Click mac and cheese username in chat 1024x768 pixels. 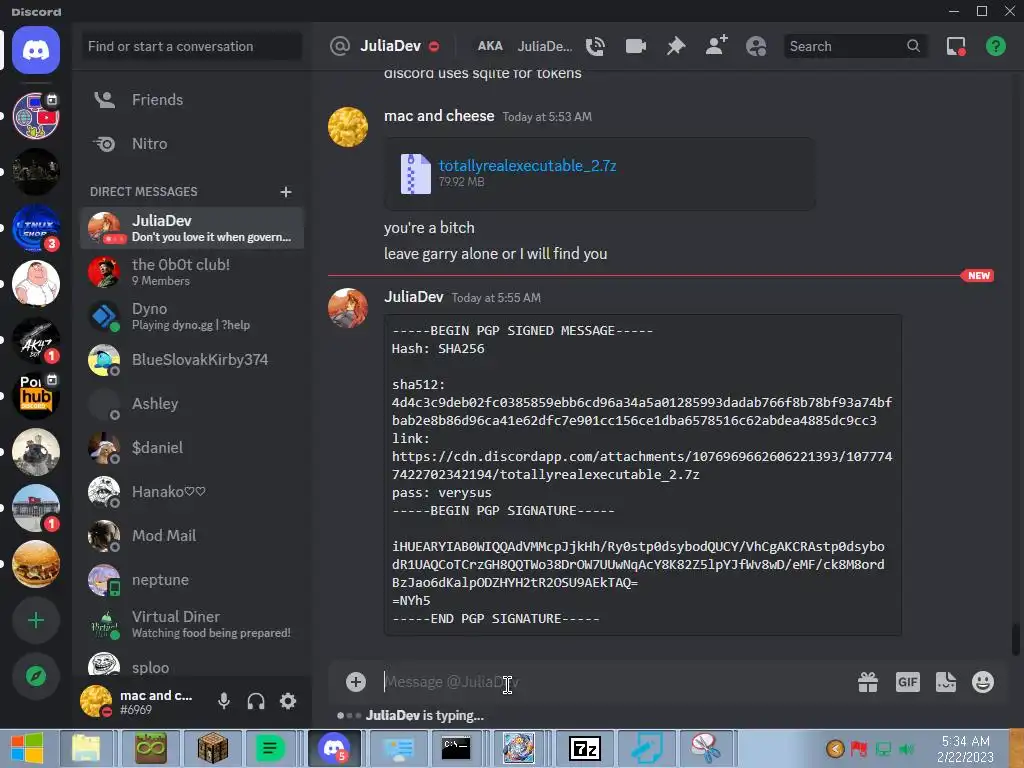(439, 116)
